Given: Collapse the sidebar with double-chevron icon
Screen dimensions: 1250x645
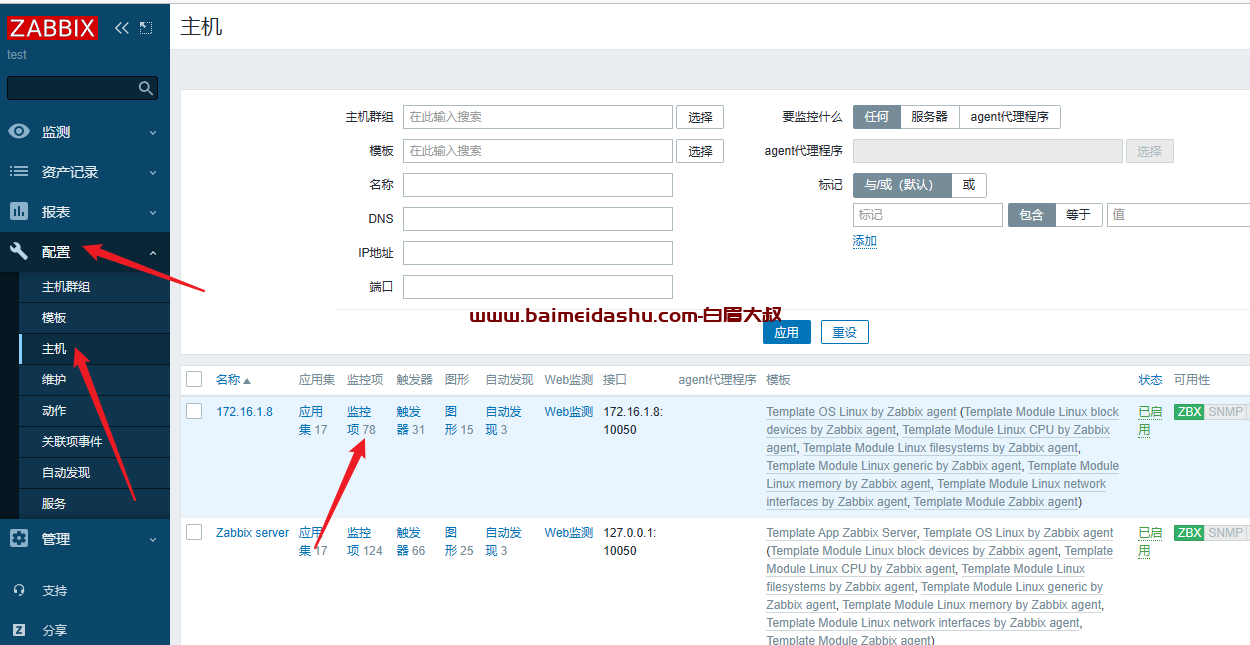Looking at the screenshot, I should coord(122,28).
